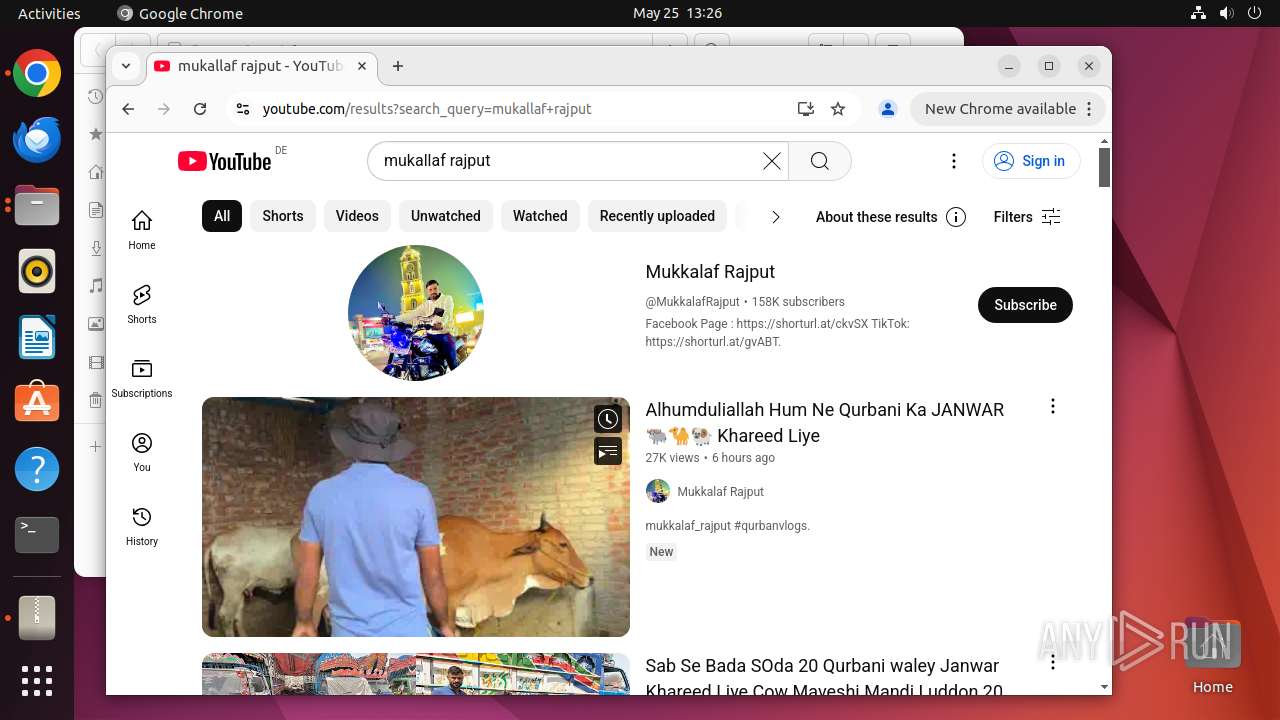
Task: Open Chrome profile icon
Action: coord(887,109)
